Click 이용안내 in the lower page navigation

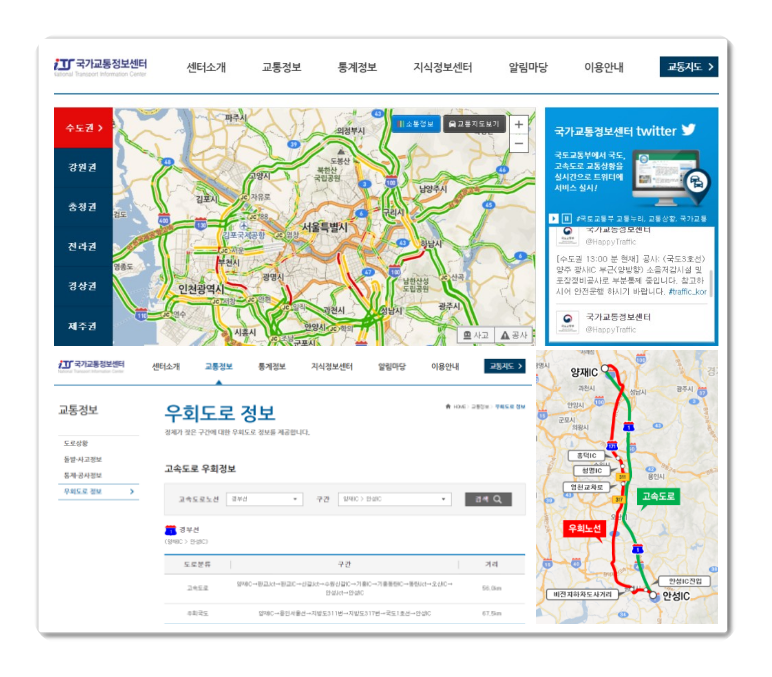click(x=445, y=366)
